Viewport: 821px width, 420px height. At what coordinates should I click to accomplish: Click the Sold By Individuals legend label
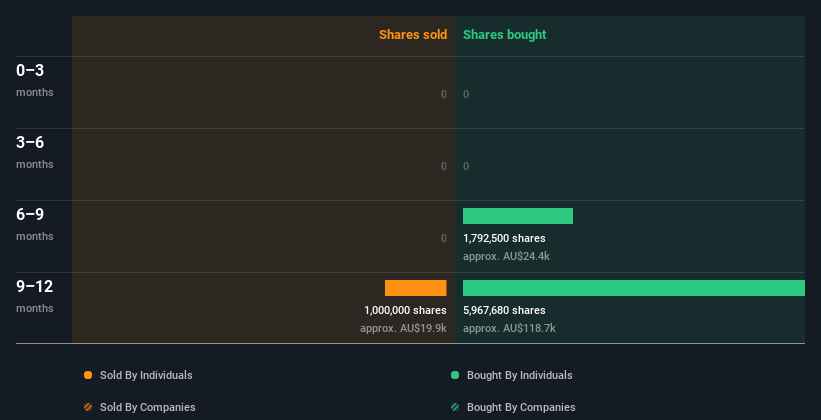pos(146,375)
